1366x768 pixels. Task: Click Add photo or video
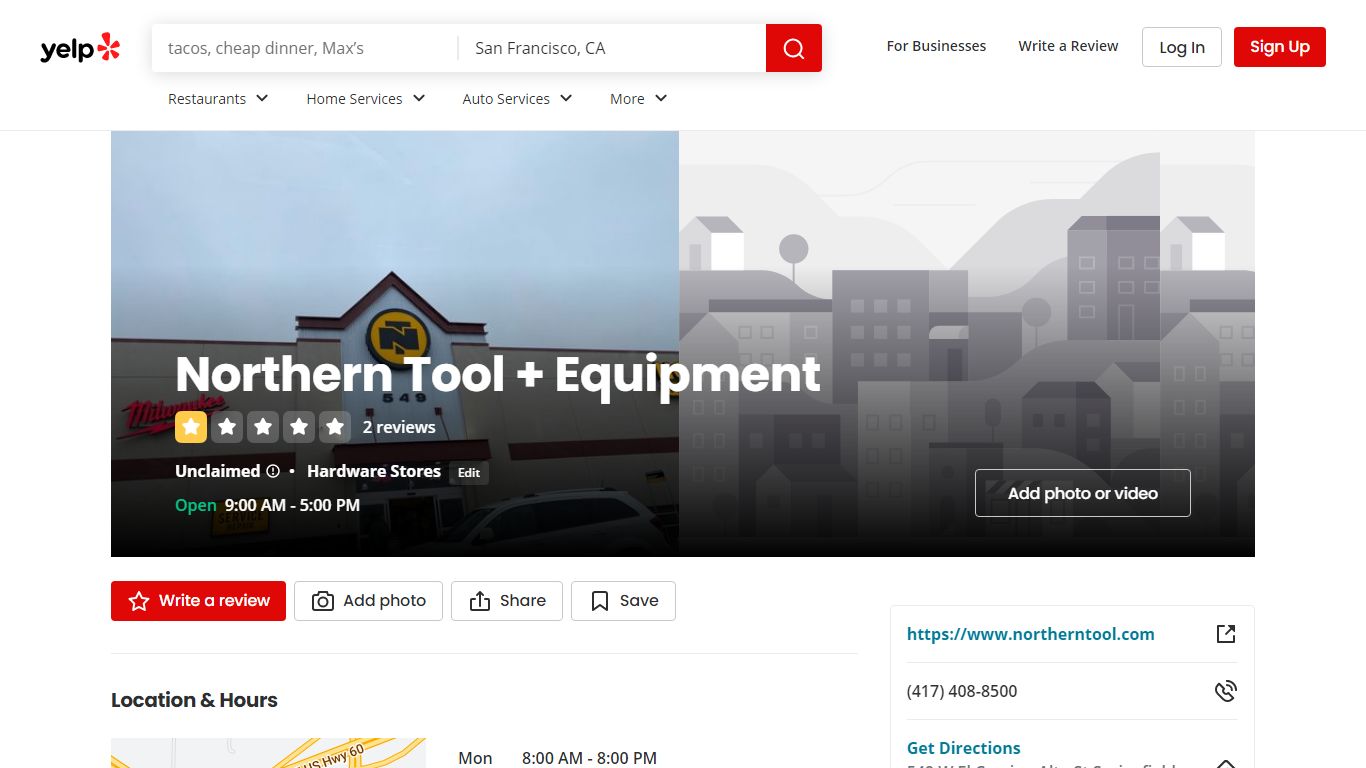click(x=1083, y=493)
